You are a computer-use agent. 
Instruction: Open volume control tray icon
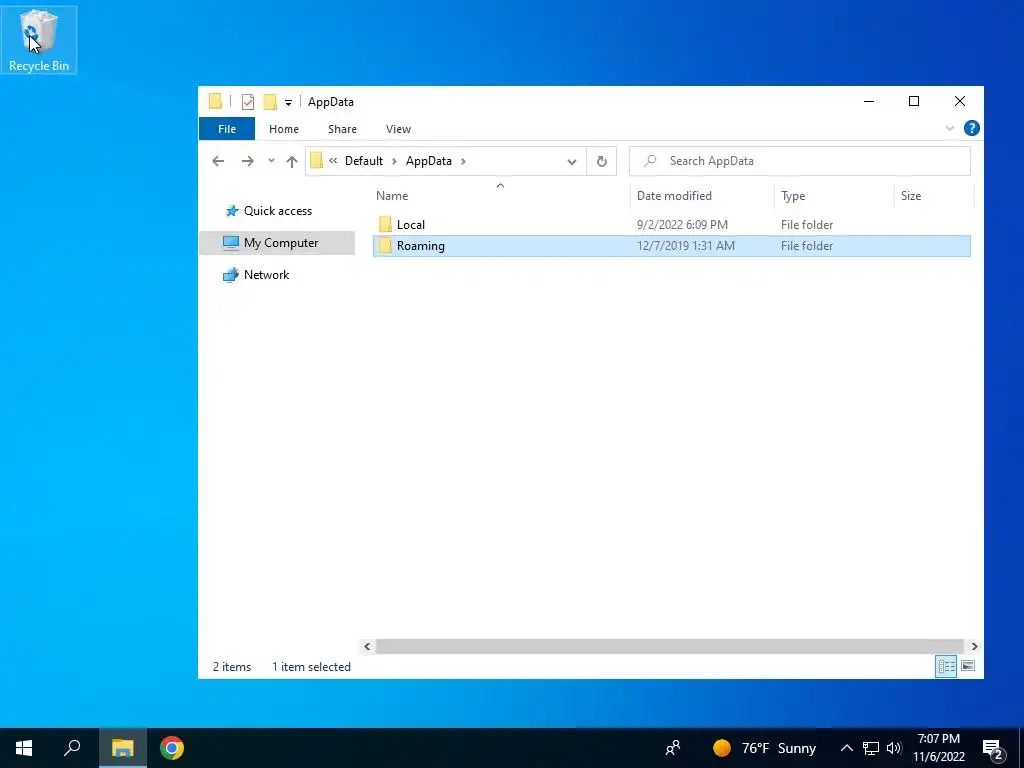tap(894, 748)
